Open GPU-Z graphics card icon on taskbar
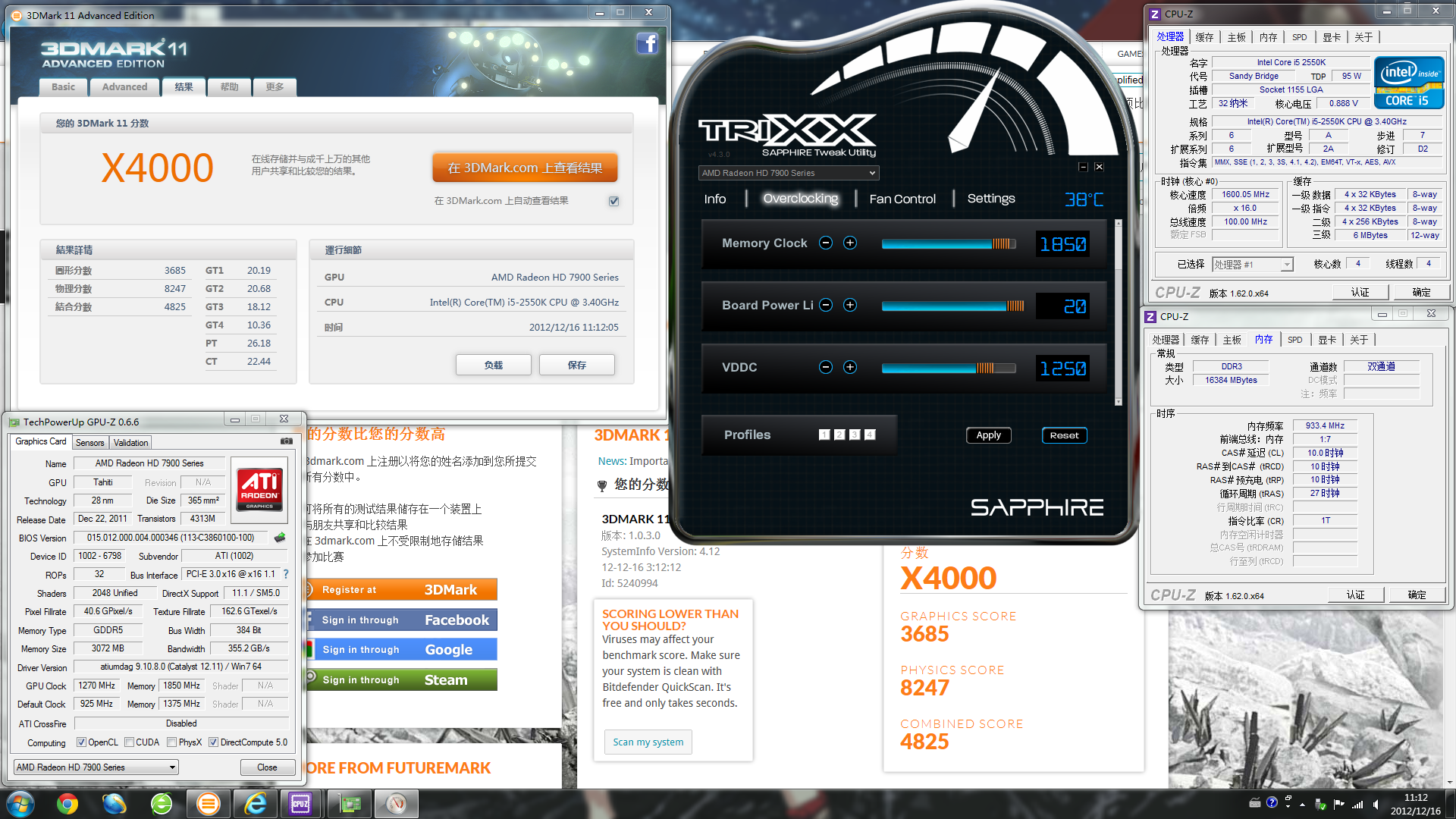The image size is (1456, 819). (x=350, y=804)
